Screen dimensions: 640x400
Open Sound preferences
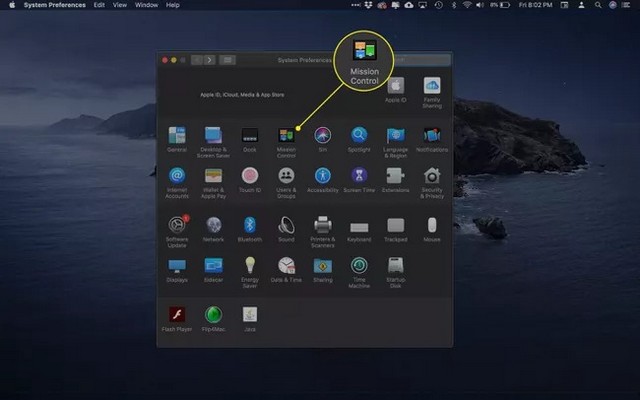(x=286, y=229)
